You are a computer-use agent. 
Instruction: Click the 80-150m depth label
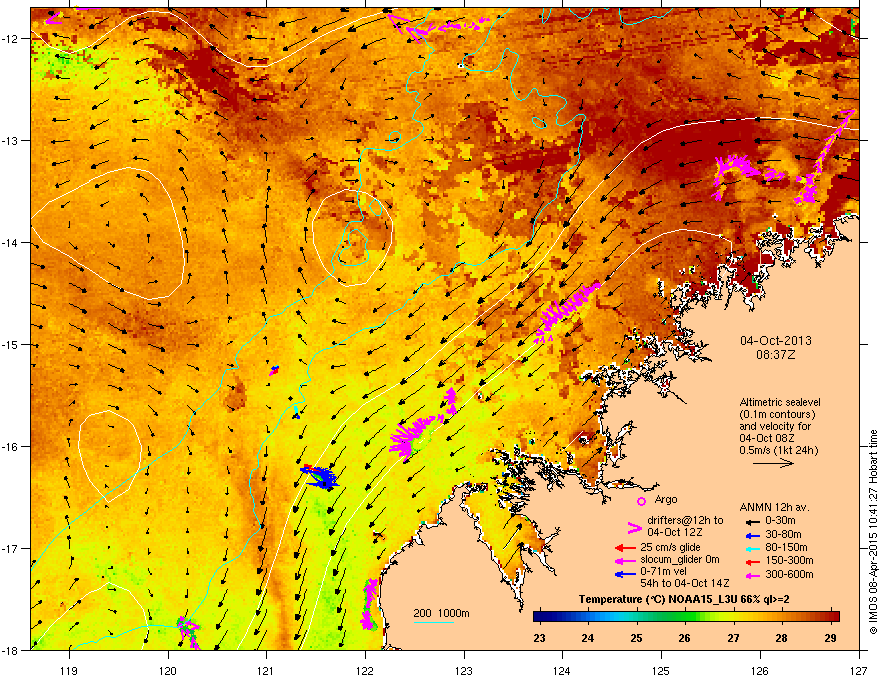pos(786,547)
